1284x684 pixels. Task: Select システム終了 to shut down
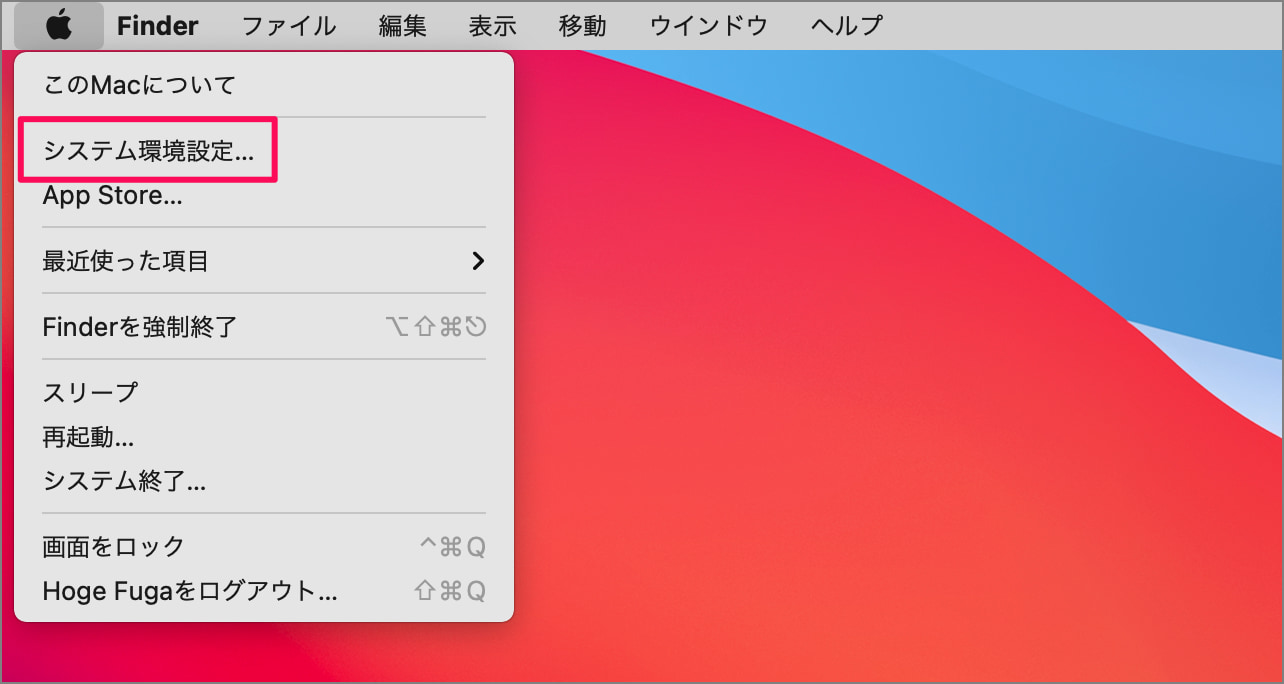(x=122, y=481)
